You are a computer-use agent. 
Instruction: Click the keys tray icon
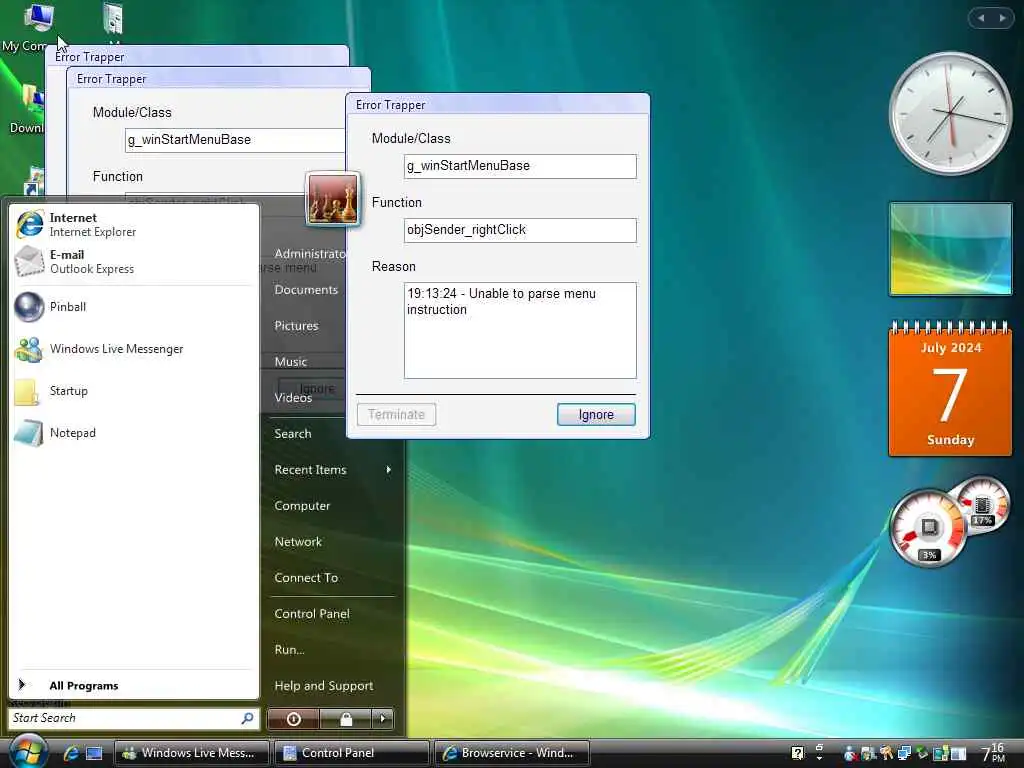click(x=886, y=753)
